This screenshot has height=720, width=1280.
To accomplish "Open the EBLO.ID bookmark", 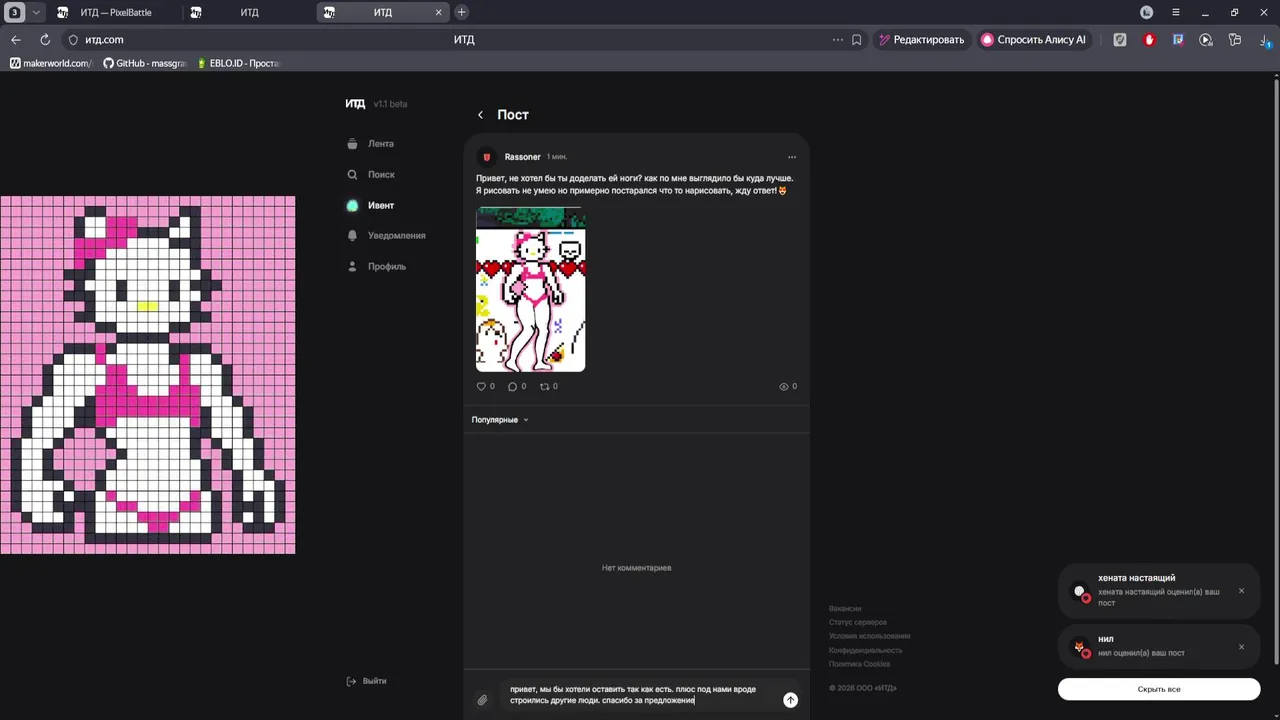I will tap(238, 63).
